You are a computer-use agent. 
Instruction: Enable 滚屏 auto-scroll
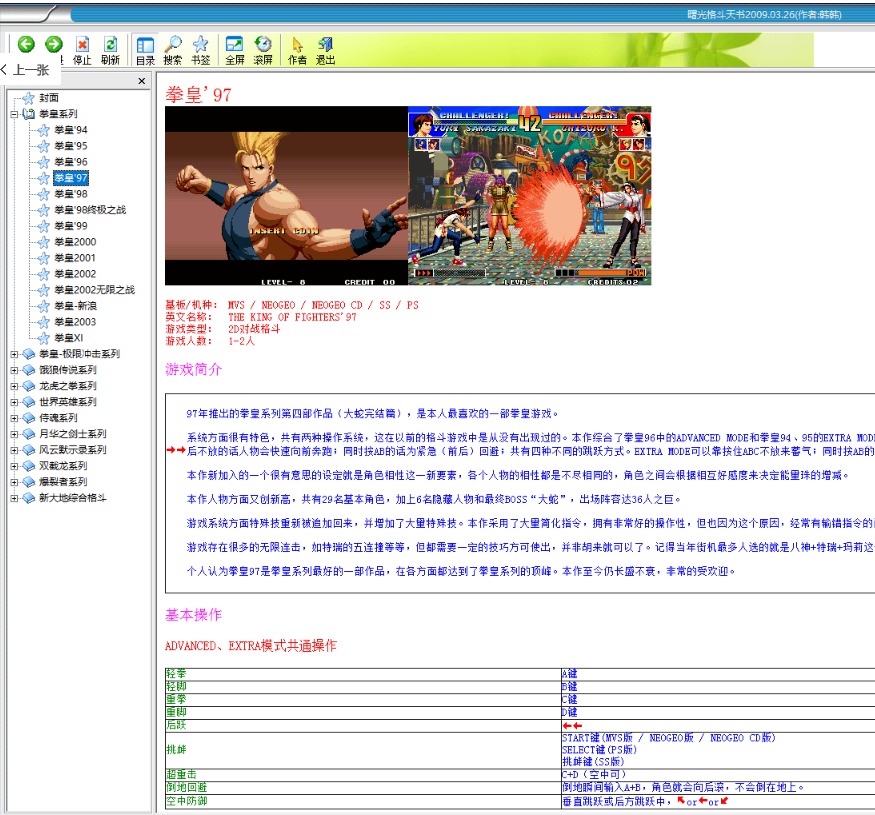coord(263,50)
